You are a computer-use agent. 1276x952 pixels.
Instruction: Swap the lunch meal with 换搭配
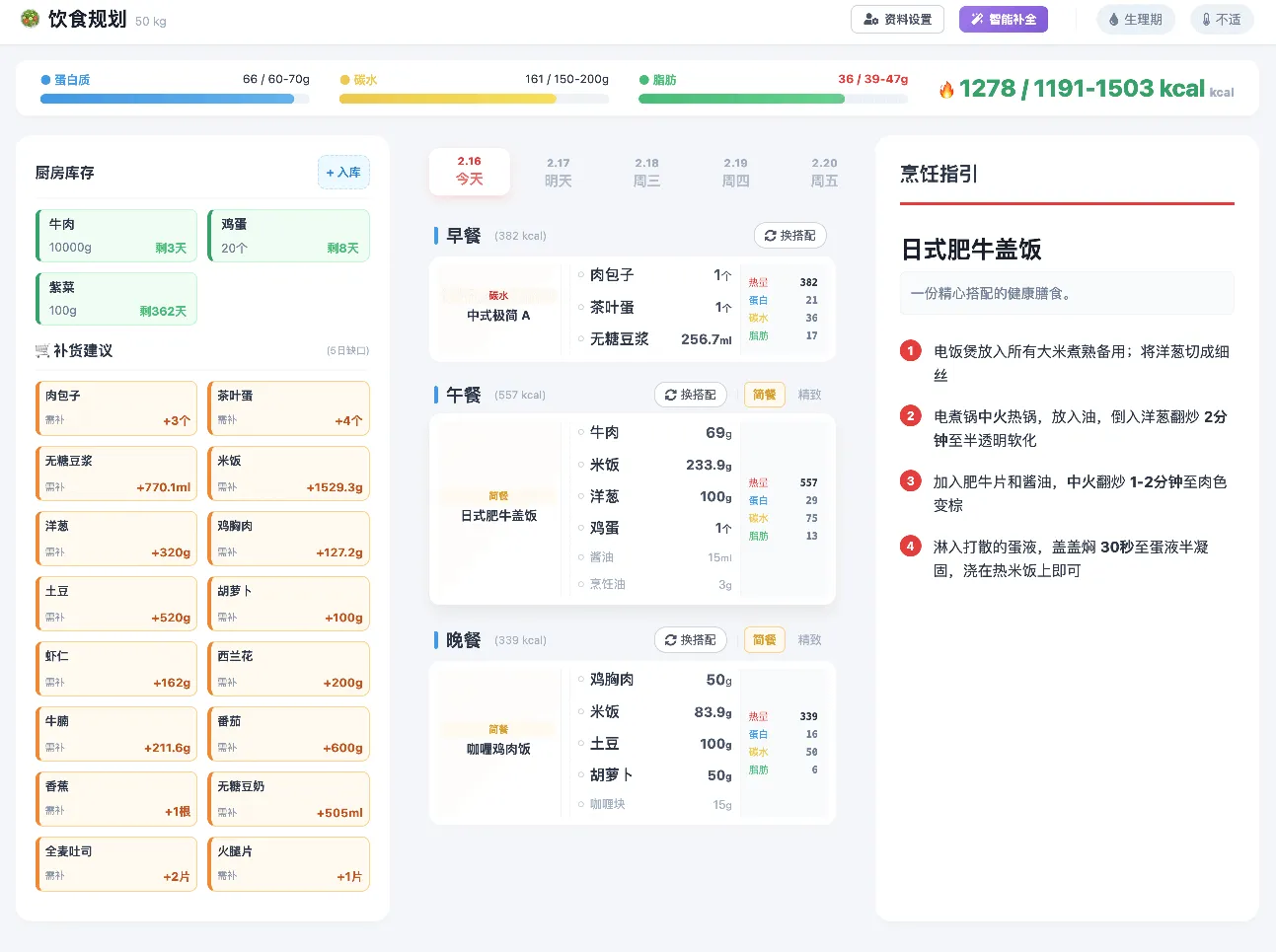coord(691,395)
